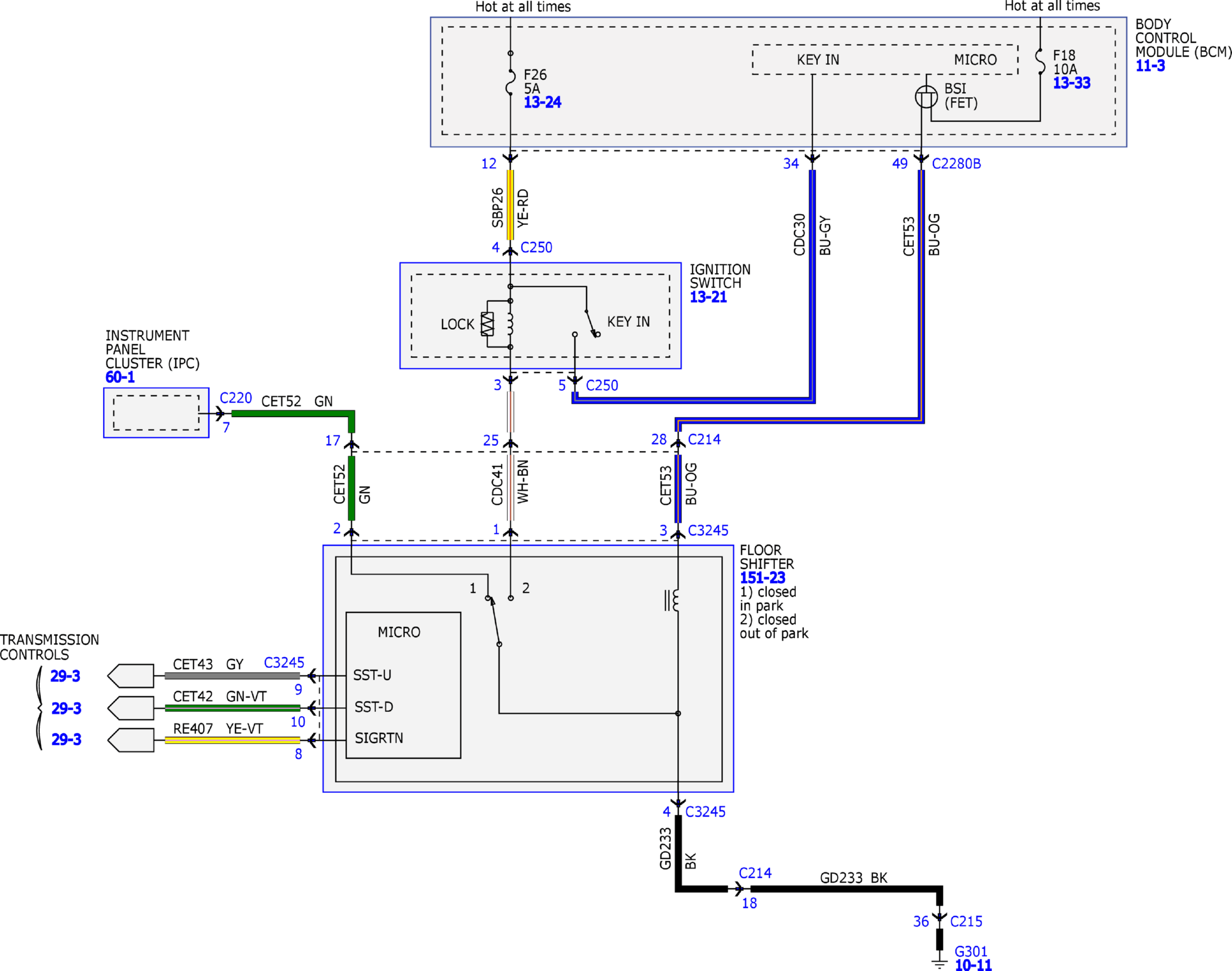This screenshot has height=971, width=1232.
Task: Select the GN-VT wire color label
Action: pos(246,697)
